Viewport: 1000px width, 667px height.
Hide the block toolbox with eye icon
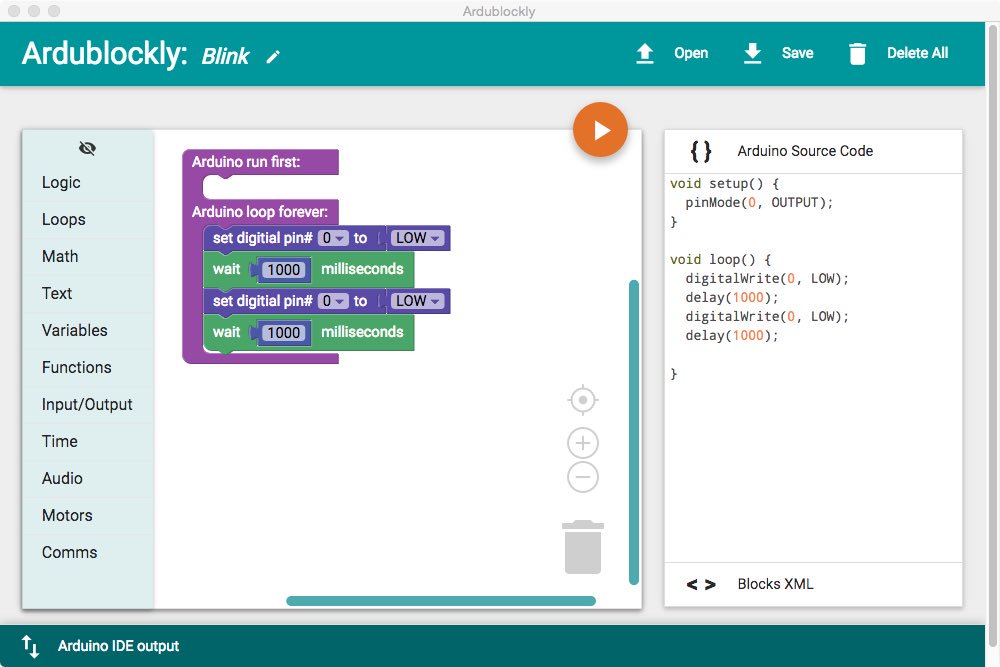(x=87, y=147)
